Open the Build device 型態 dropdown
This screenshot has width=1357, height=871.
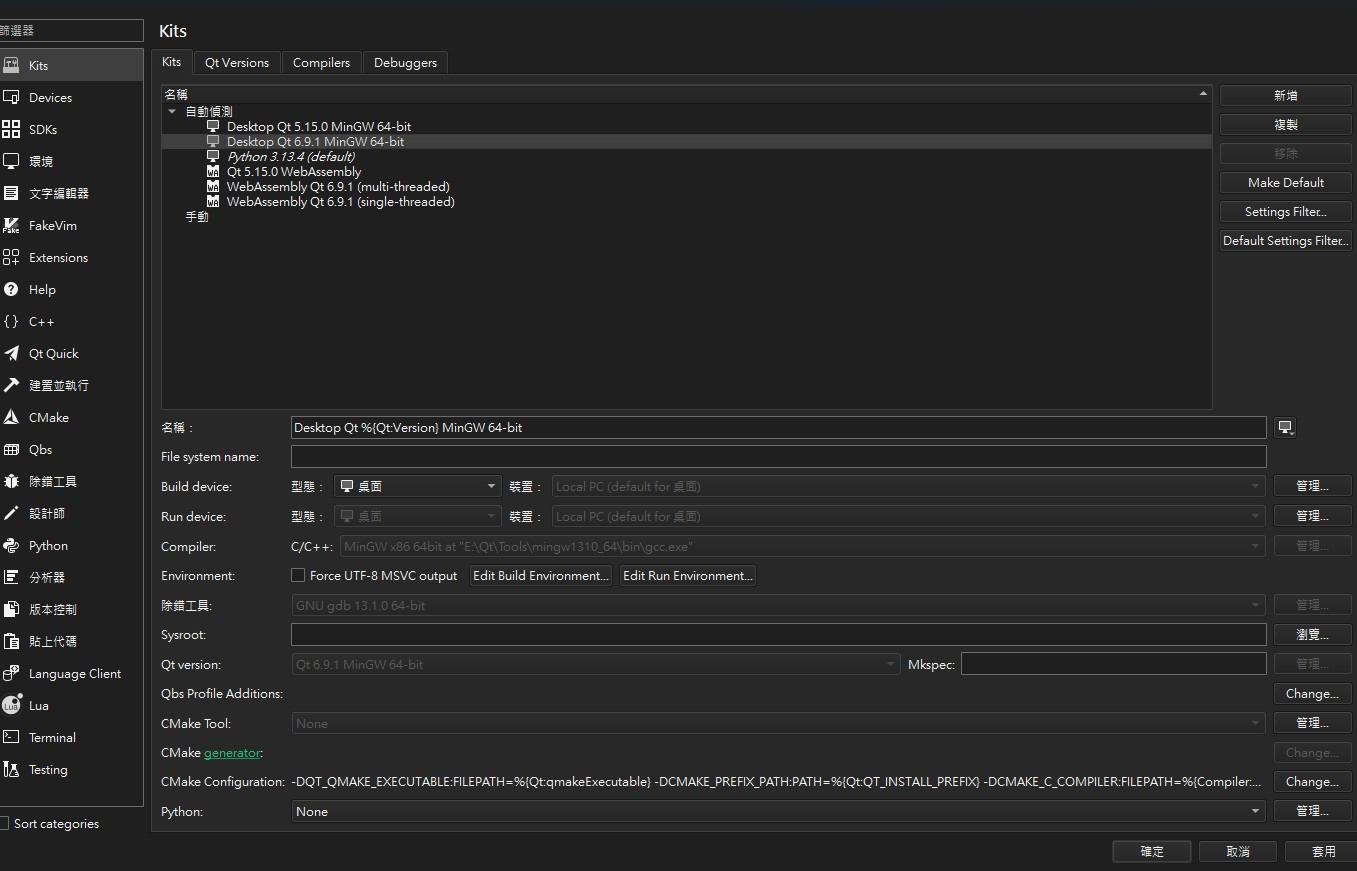(x=417, y=486)
